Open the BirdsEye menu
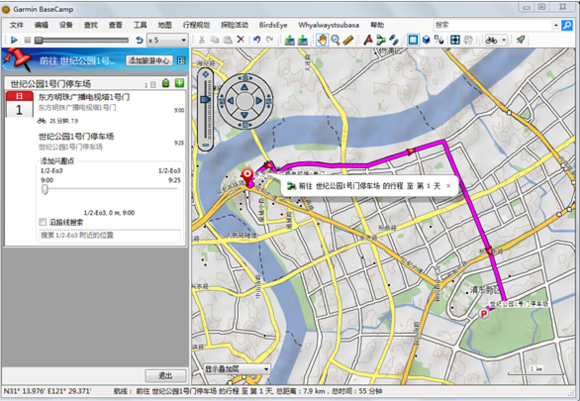The height and width of the screenshot is (401, 580). pos(273,25)
